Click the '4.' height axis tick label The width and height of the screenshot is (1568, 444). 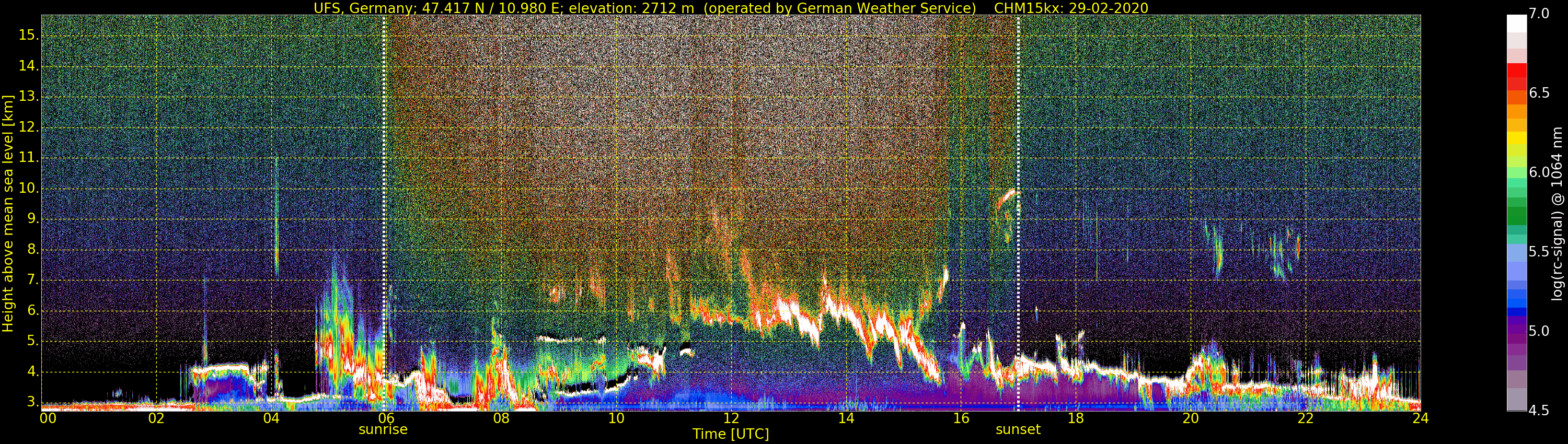pyautogui.click(x=33, y=371)
